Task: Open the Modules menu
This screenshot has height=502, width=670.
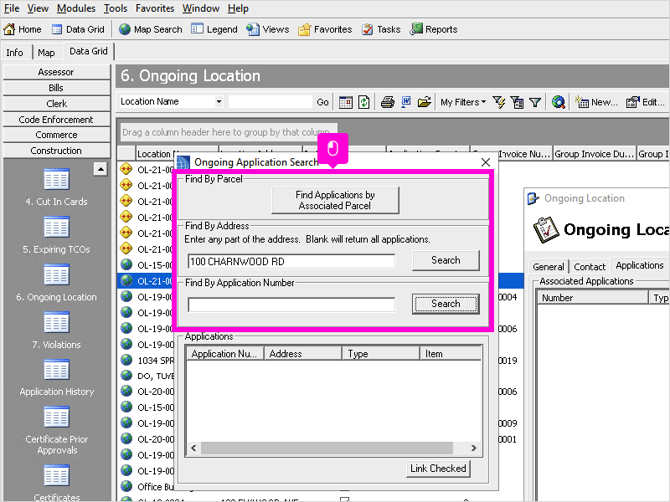Action: pos(76,9)
